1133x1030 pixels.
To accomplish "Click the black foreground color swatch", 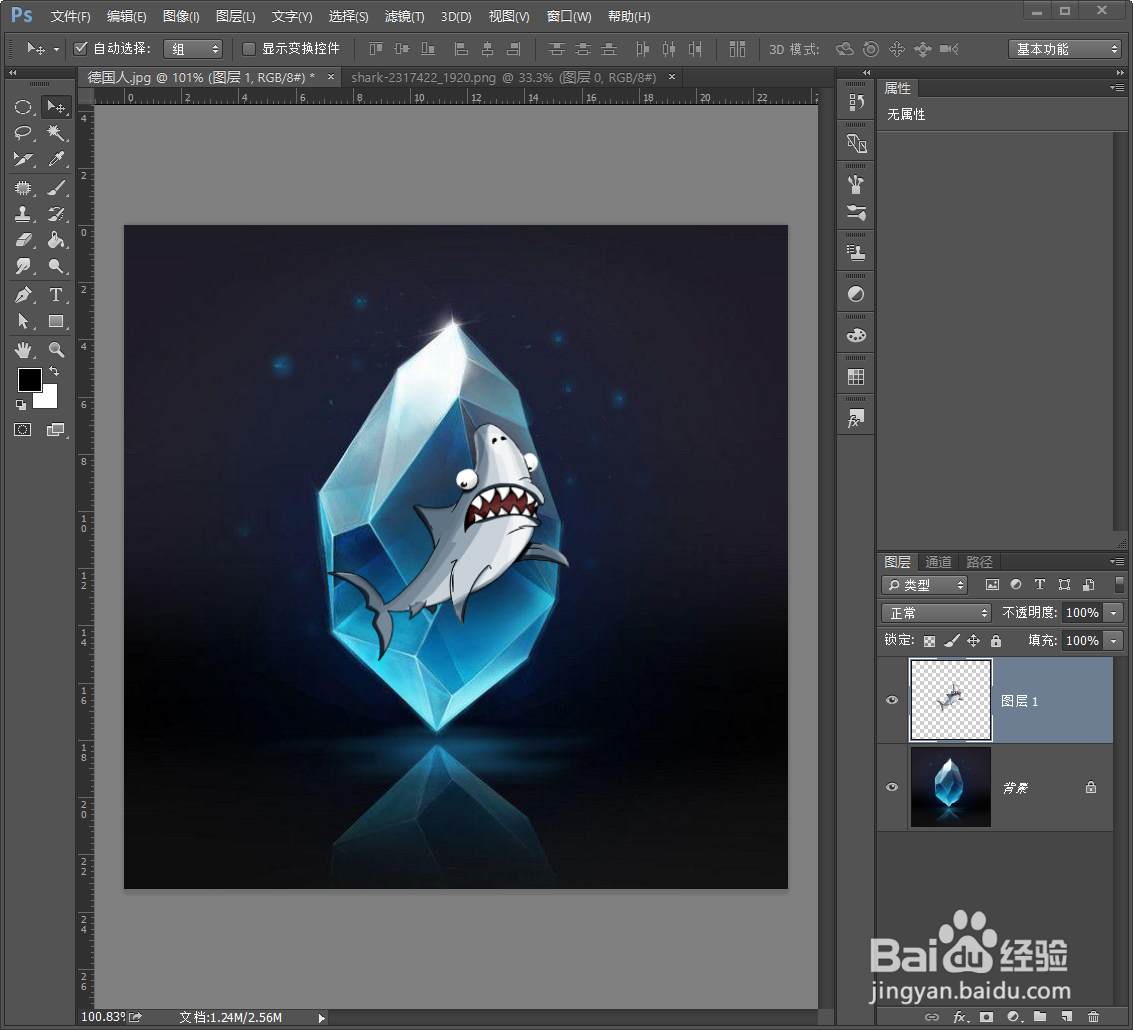I will [x=29, y=379].
